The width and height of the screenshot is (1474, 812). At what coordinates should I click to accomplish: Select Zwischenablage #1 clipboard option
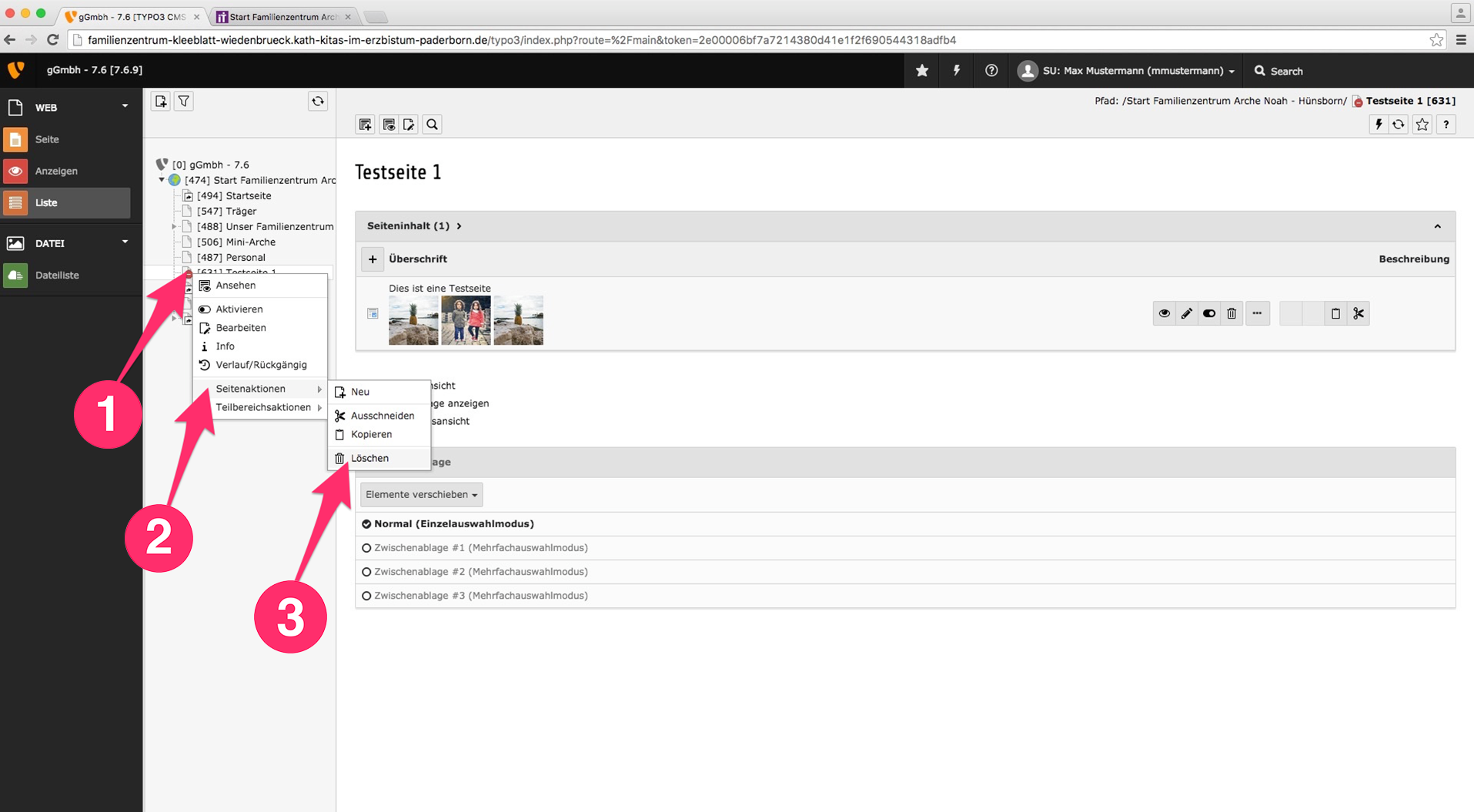coord(366,548)
